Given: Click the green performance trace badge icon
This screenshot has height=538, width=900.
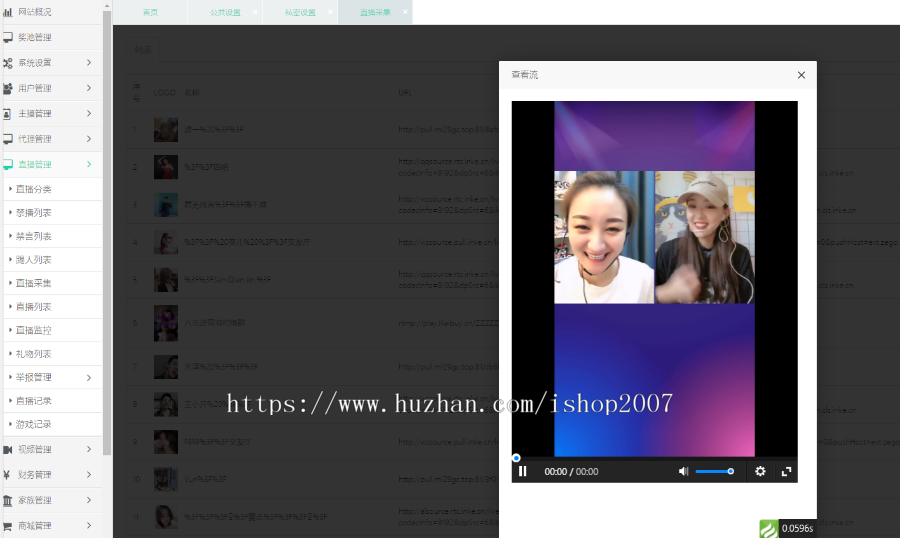Looking at the screenshot, I should 768,528.
